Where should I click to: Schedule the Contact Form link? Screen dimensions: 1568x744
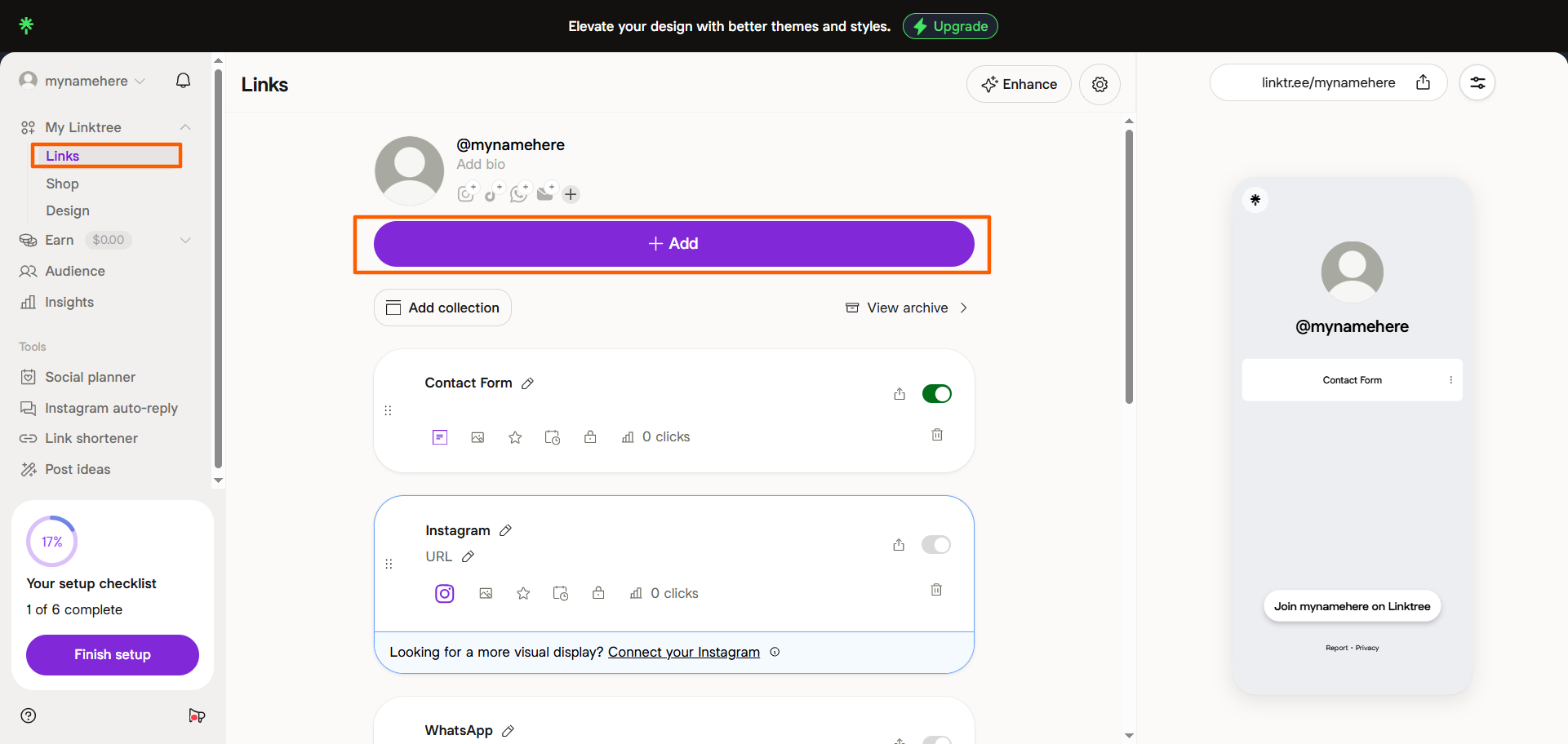coord(553,437)
